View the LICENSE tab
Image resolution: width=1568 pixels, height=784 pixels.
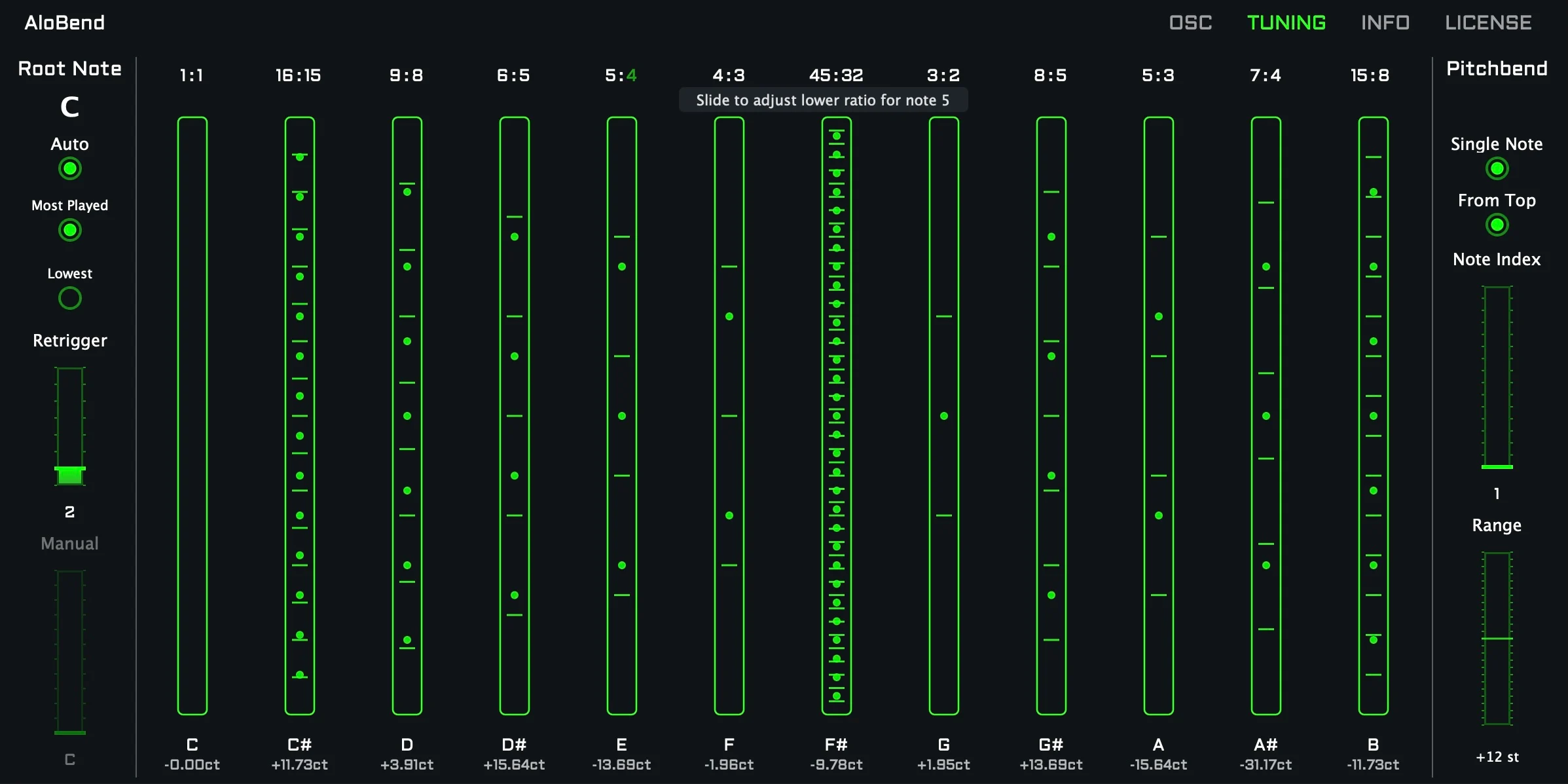(x=1487, y=22)
